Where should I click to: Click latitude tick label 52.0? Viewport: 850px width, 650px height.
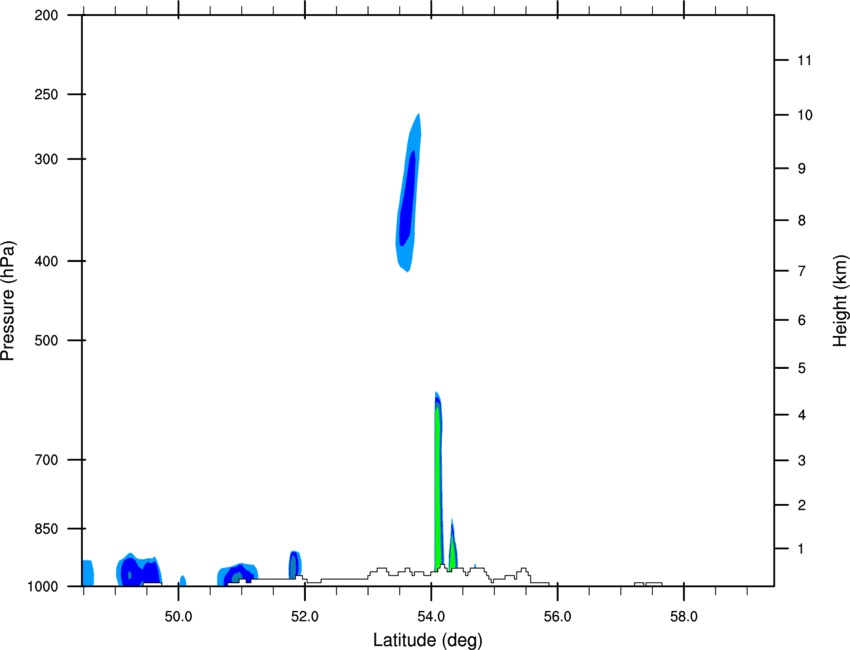coord(305,617)
